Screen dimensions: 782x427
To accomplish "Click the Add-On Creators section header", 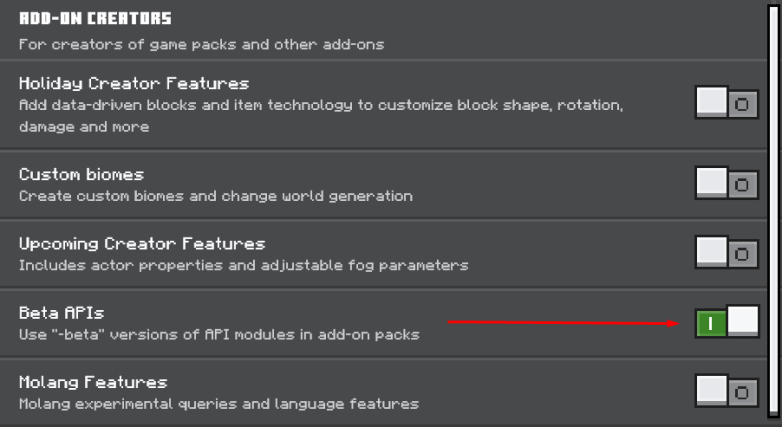I will (x=95, y=18).
